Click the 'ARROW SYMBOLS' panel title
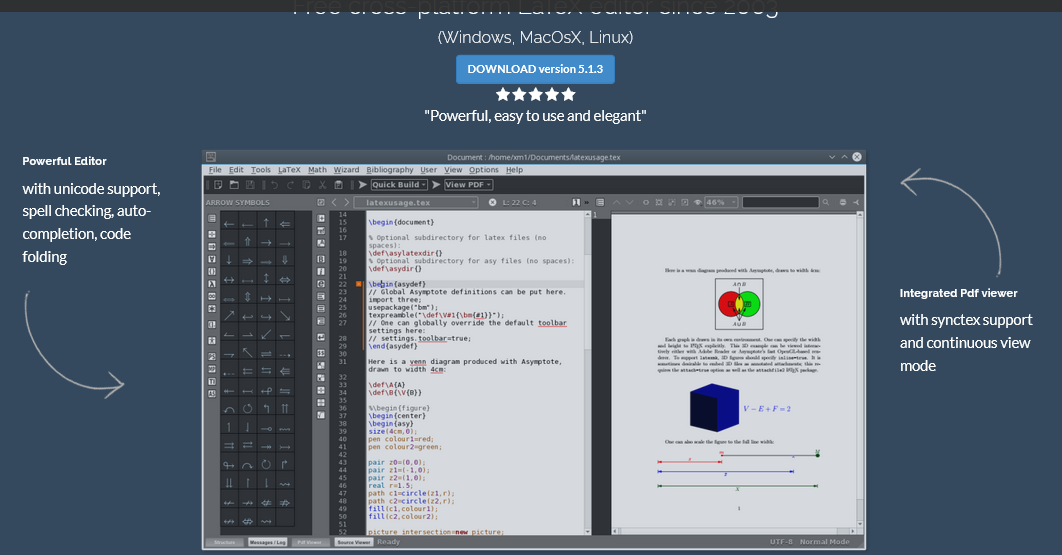This screenshot has width=1062, height=555. coord(238,203)
